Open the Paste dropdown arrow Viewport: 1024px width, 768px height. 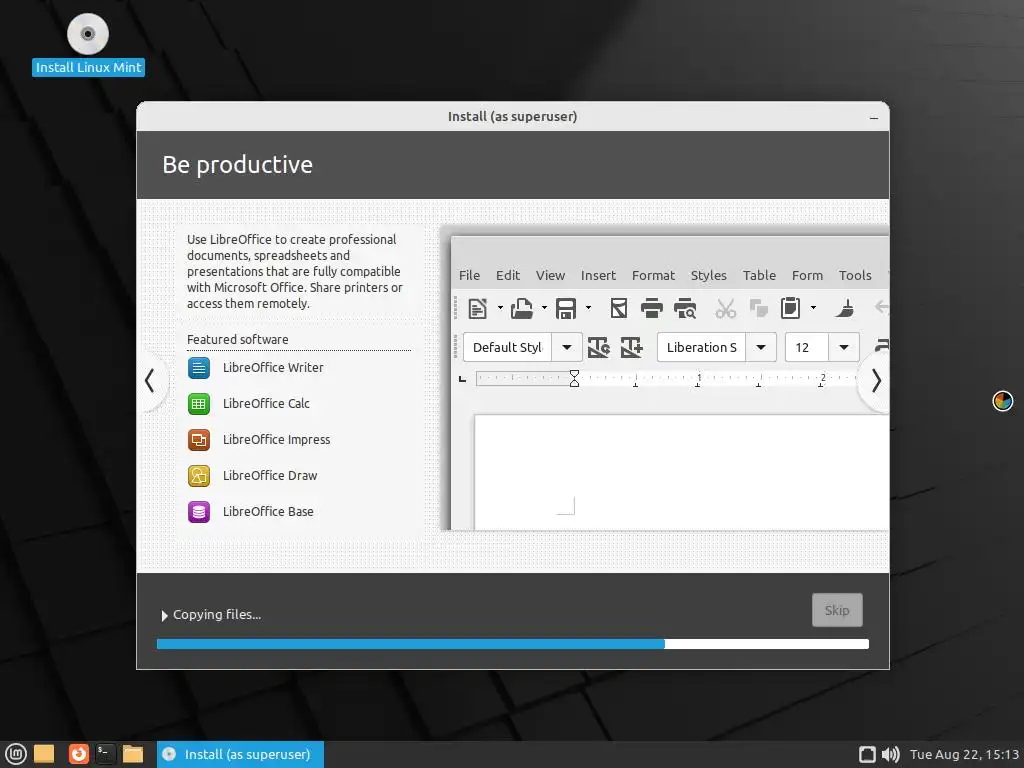(x=813, y=308)
